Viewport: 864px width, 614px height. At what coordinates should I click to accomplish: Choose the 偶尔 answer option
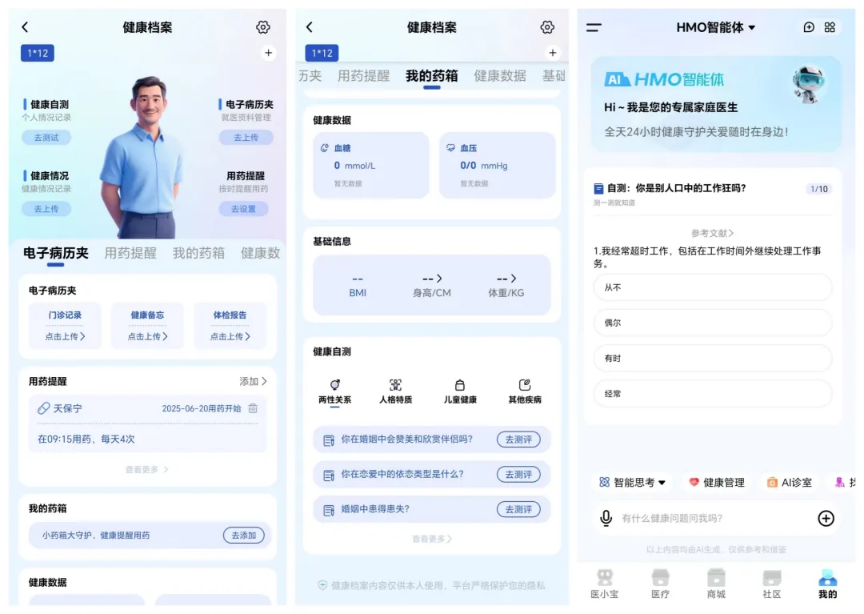coord(715,323)
